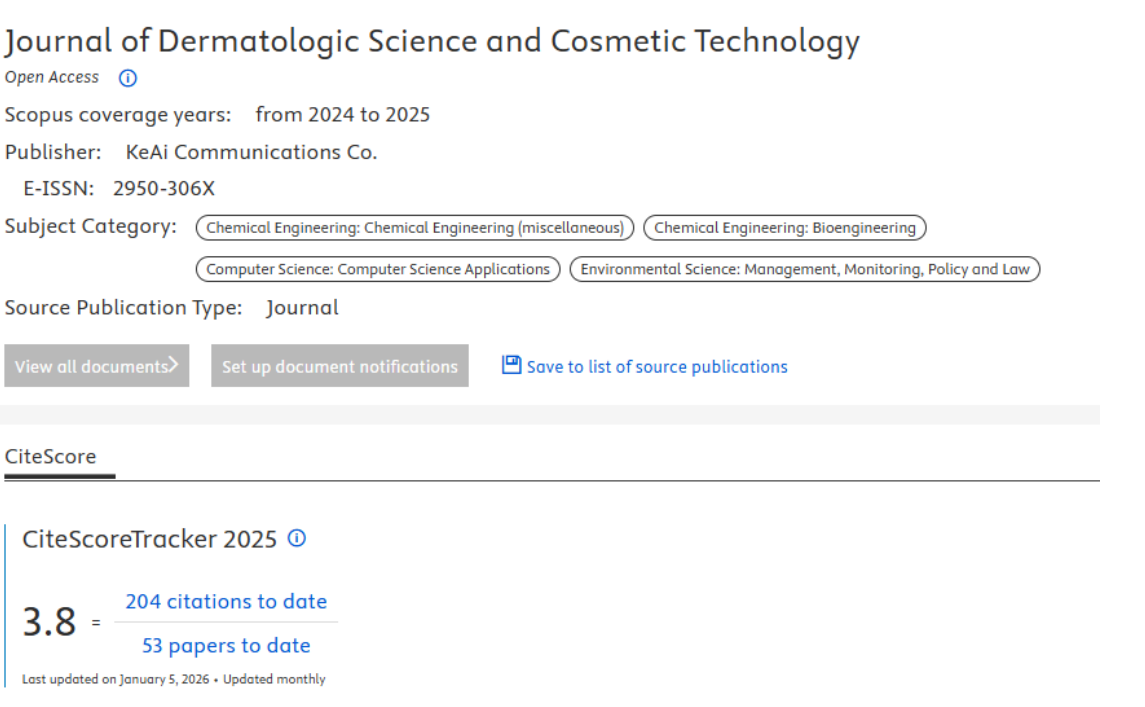Click the CiteScore value 3.8
This screenshot has height=707, width=1145.
click(49, 623)
